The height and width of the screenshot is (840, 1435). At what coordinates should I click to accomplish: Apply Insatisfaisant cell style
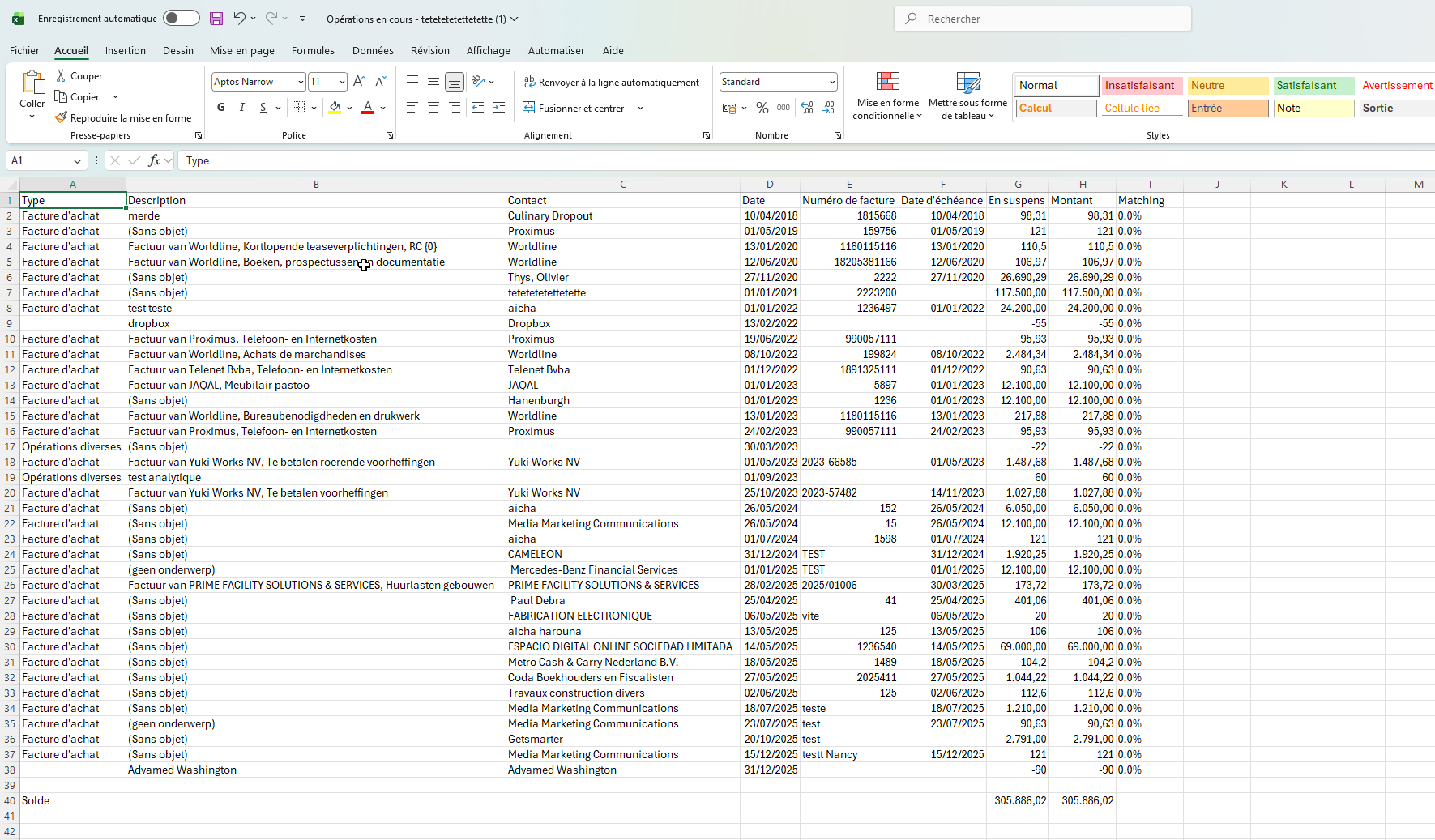pos(1141,86)
